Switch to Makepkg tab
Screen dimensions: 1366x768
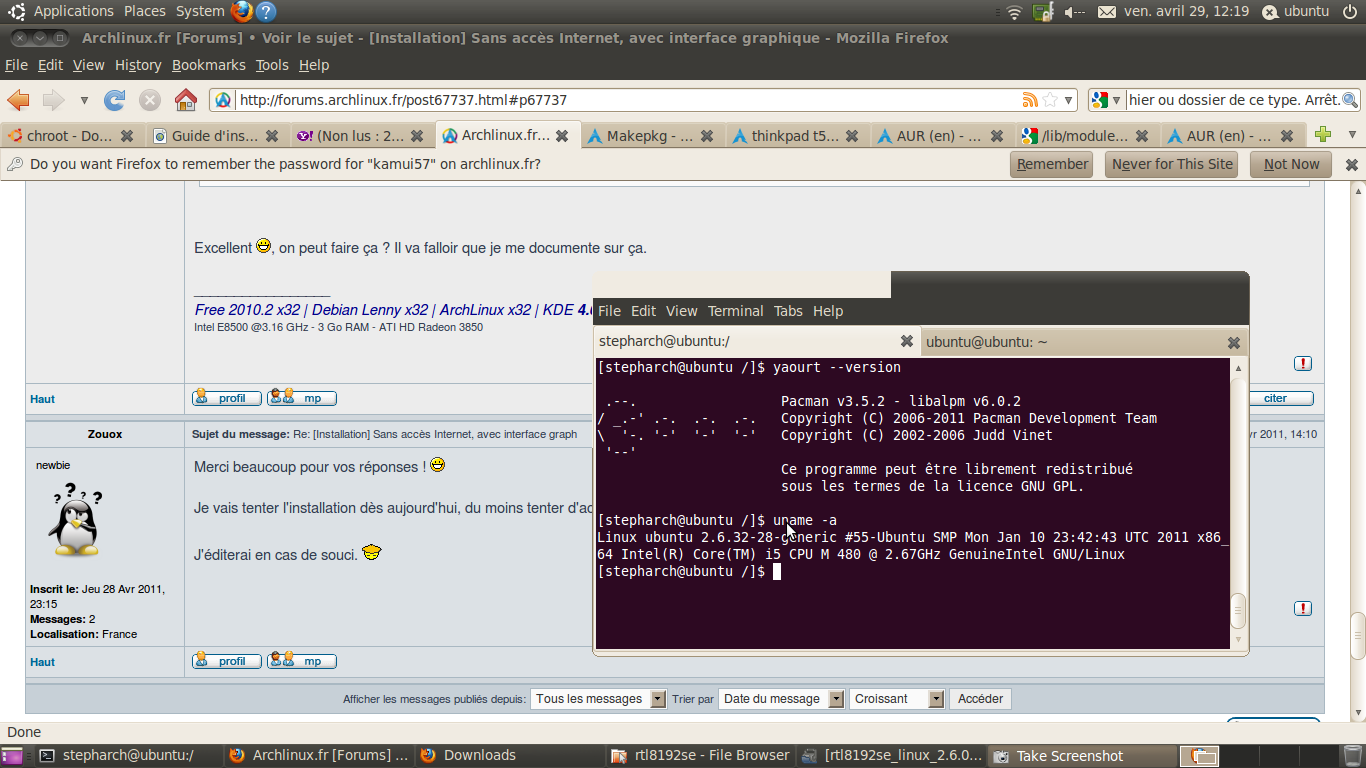pyautogui.click(x=650, y=136)
